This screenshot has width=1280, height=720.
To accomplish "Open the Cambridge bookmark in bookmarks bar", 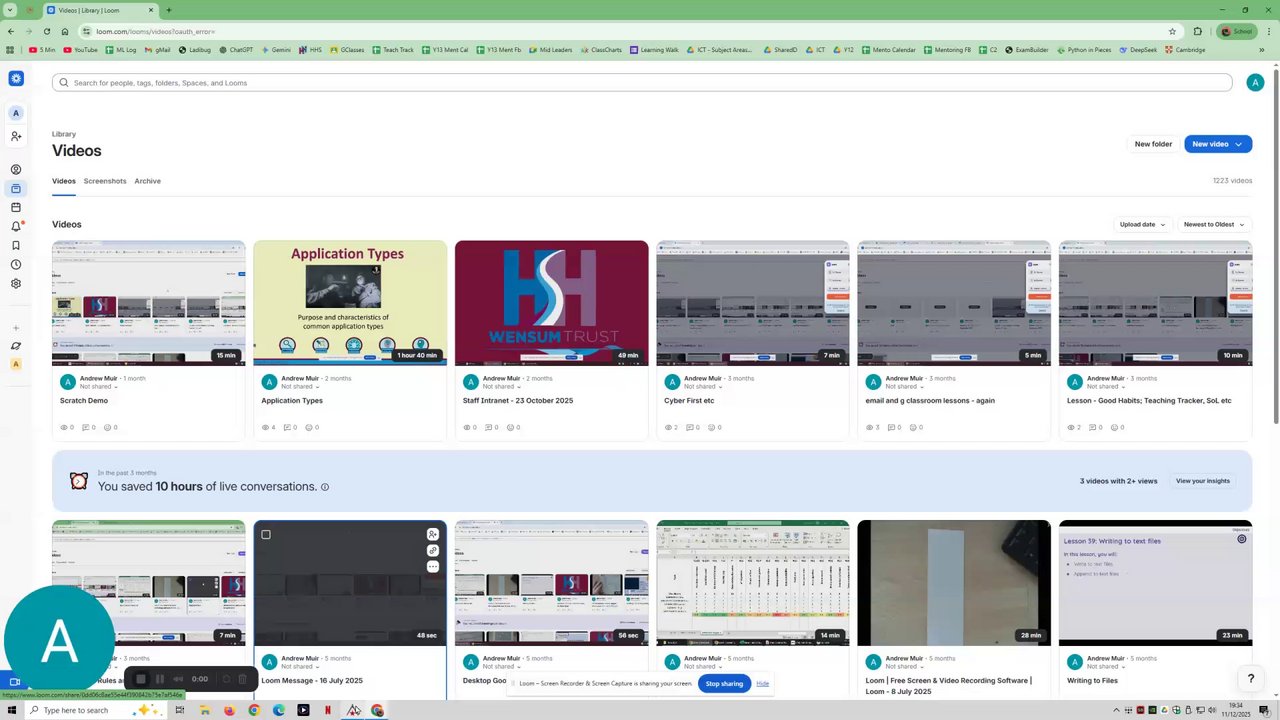I will pos(1185,50).
